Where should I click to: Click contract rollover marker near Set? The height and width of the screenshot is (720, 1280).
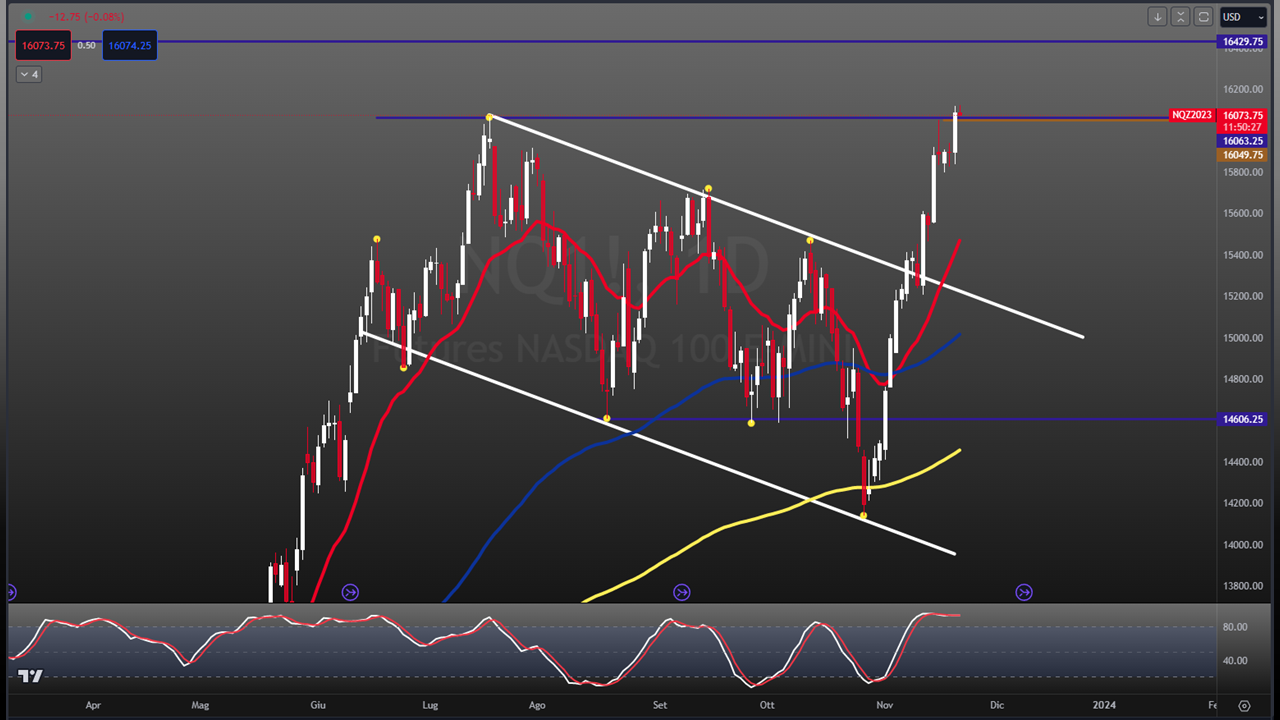681,592
